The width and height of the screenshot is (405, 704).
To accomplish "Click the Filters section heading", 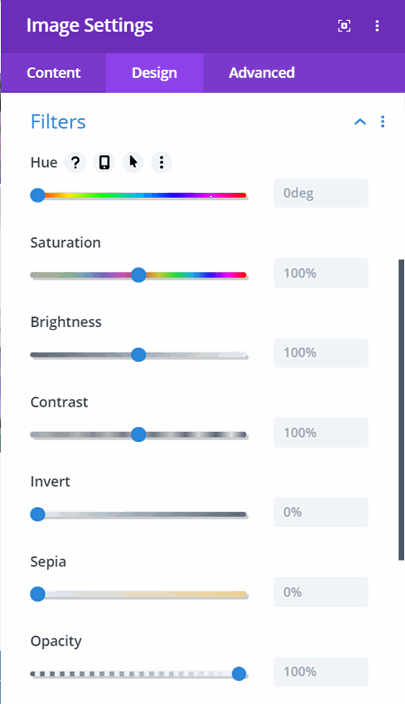I will (x=58, y=122).
